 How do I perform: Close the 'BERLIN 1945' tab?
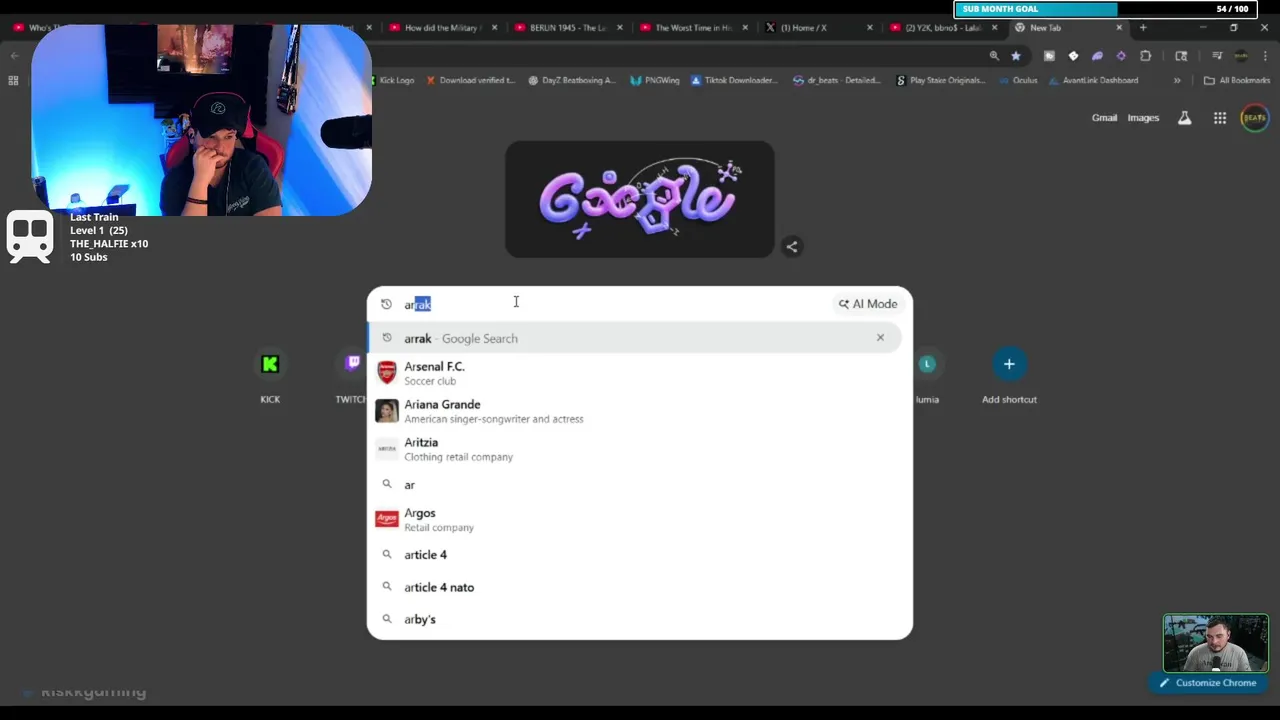[619, 28]
